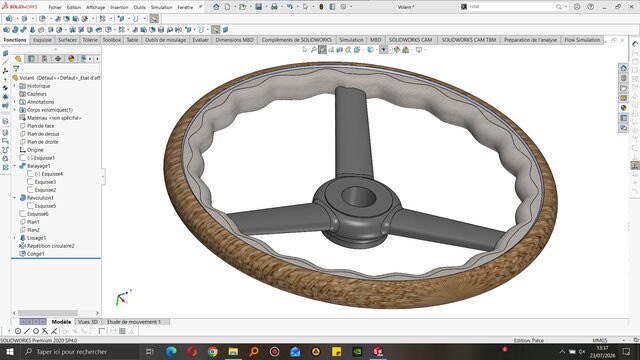Open the File Explorer folder icon in task pane
The image size is (640, 360).
tap(623, 88)
